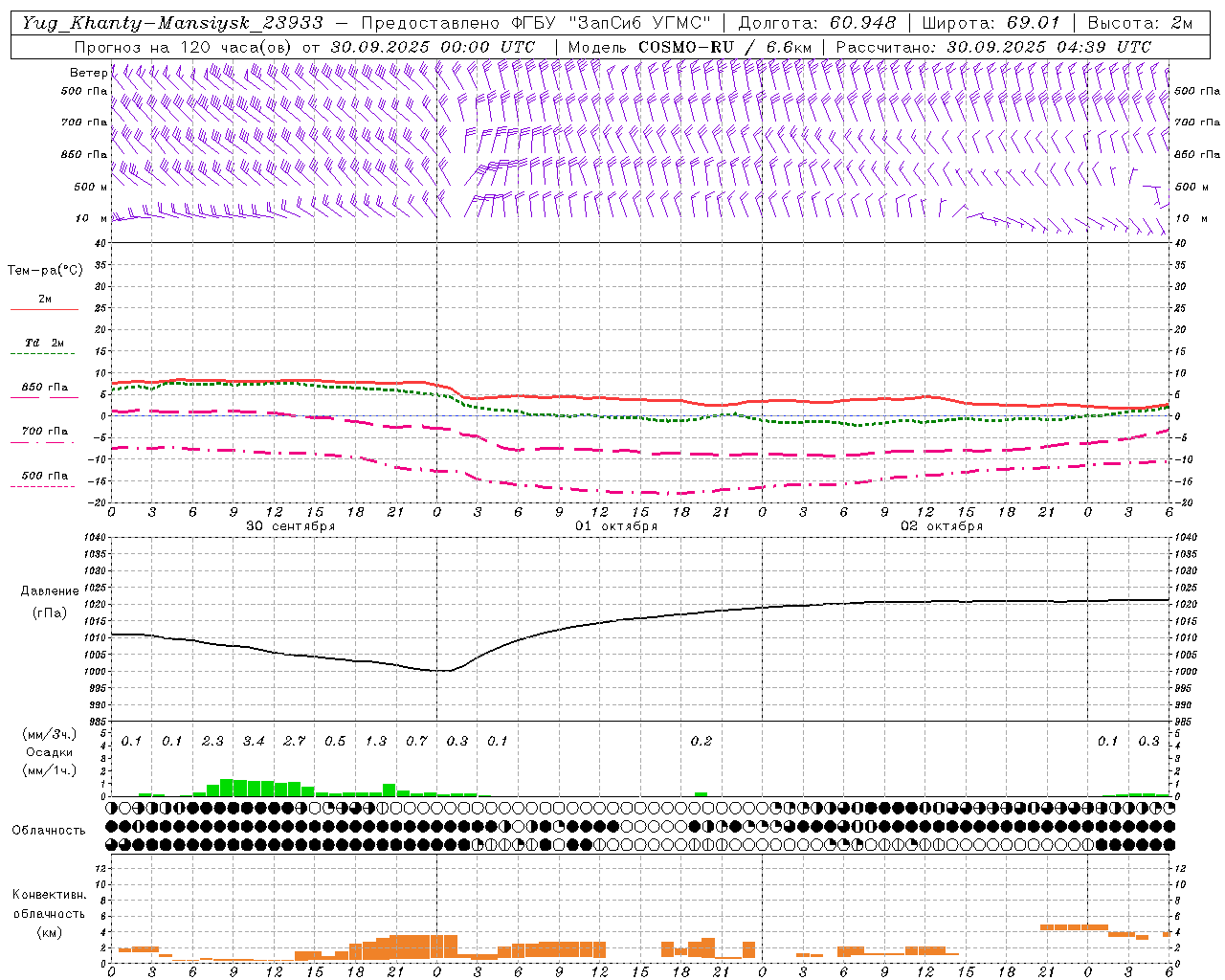Click the Облачность cloud cover label
The width and height of the screenshot is (1225, 980).
click(x=49, y=830)
